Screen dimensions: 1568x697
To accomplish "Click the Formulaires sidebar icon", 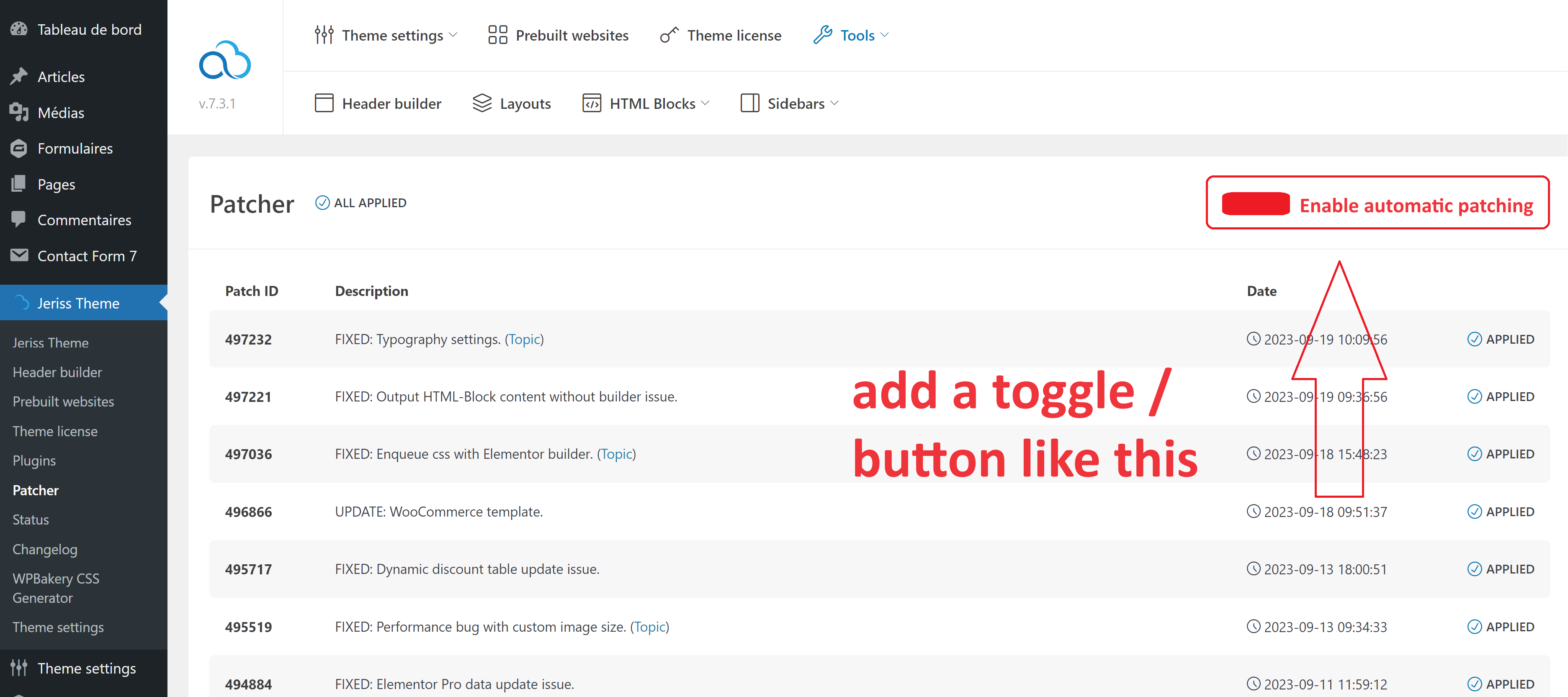I will (19, 148).
